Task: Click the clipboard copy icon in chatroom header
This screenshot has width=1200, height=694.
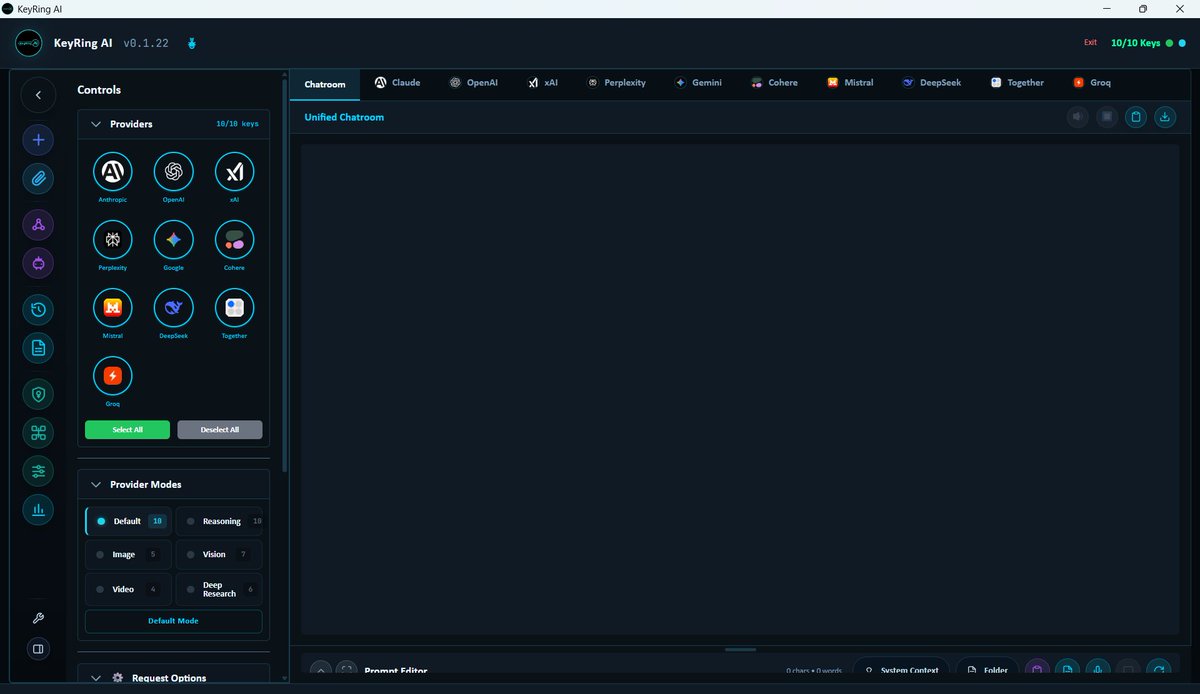Action: click(1136, 117)
